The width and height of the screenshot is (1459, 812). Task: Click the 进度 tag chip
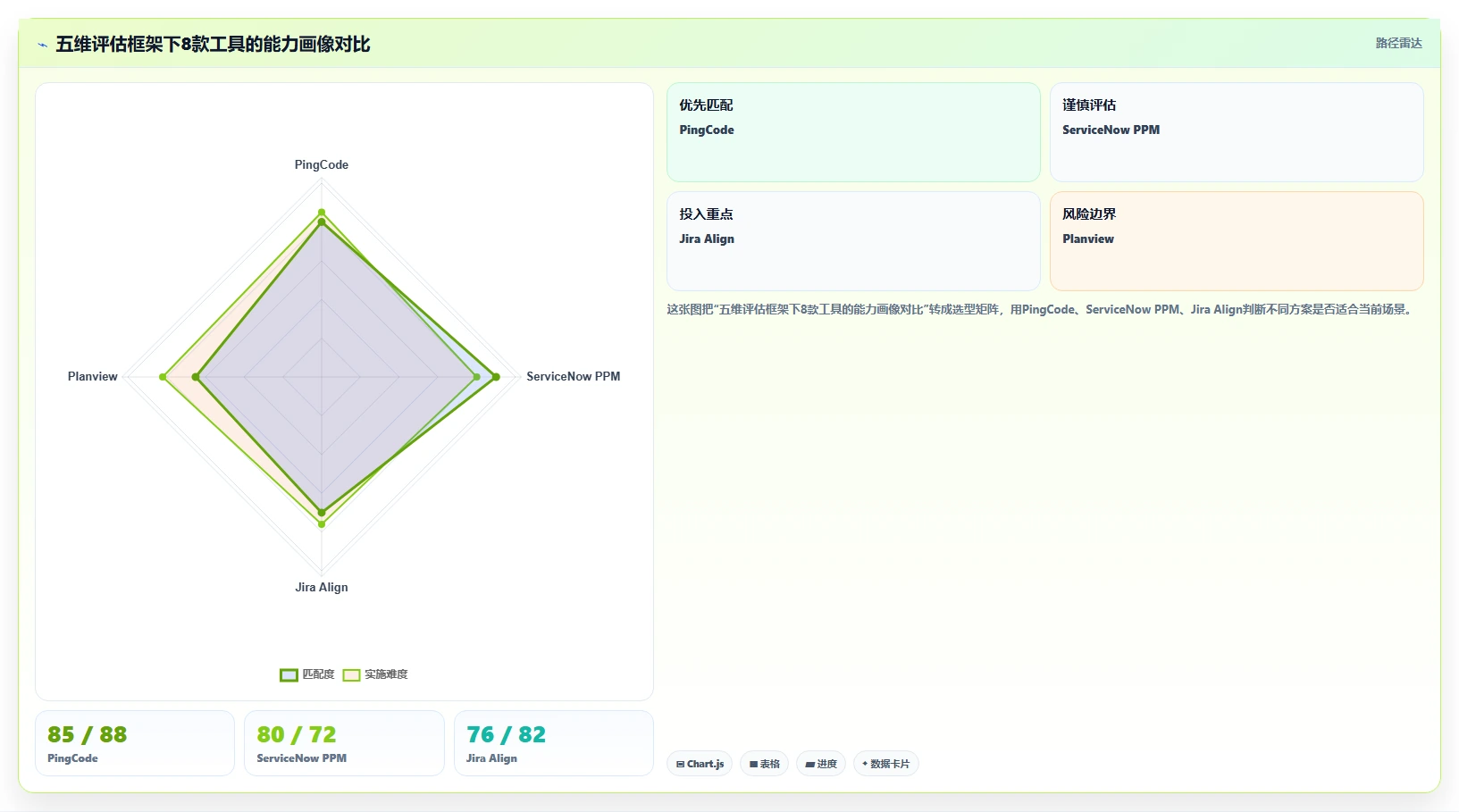click(821, 764)
